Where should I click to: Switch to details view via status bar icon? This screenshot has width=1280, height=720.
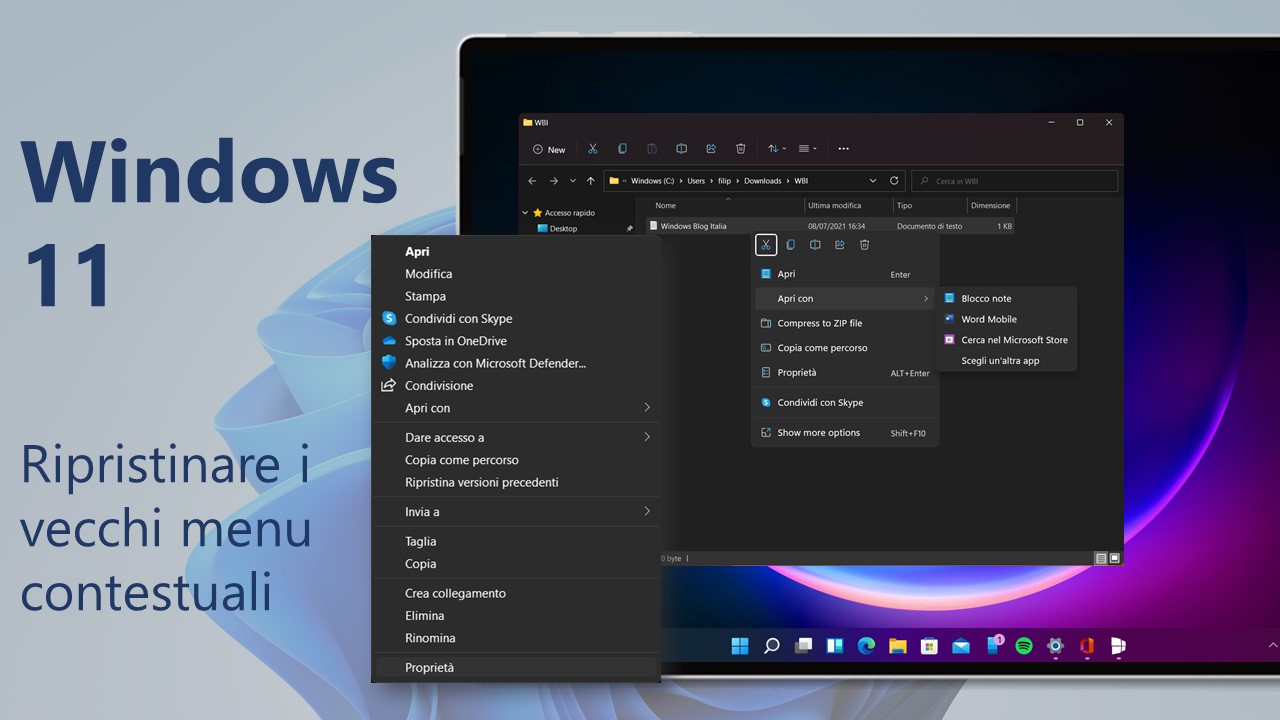(1101, 558)
